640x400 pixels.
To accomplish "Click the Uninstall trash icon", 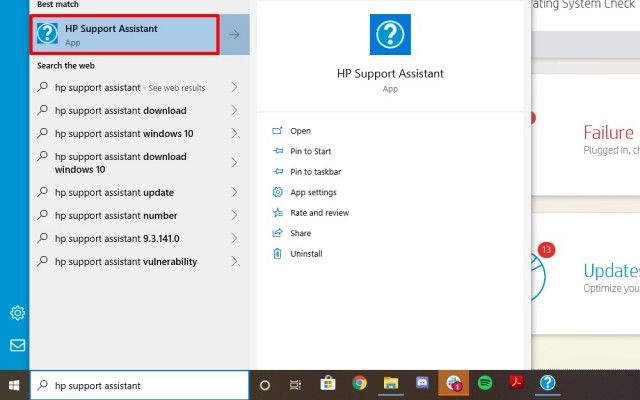I will [278, 253].
